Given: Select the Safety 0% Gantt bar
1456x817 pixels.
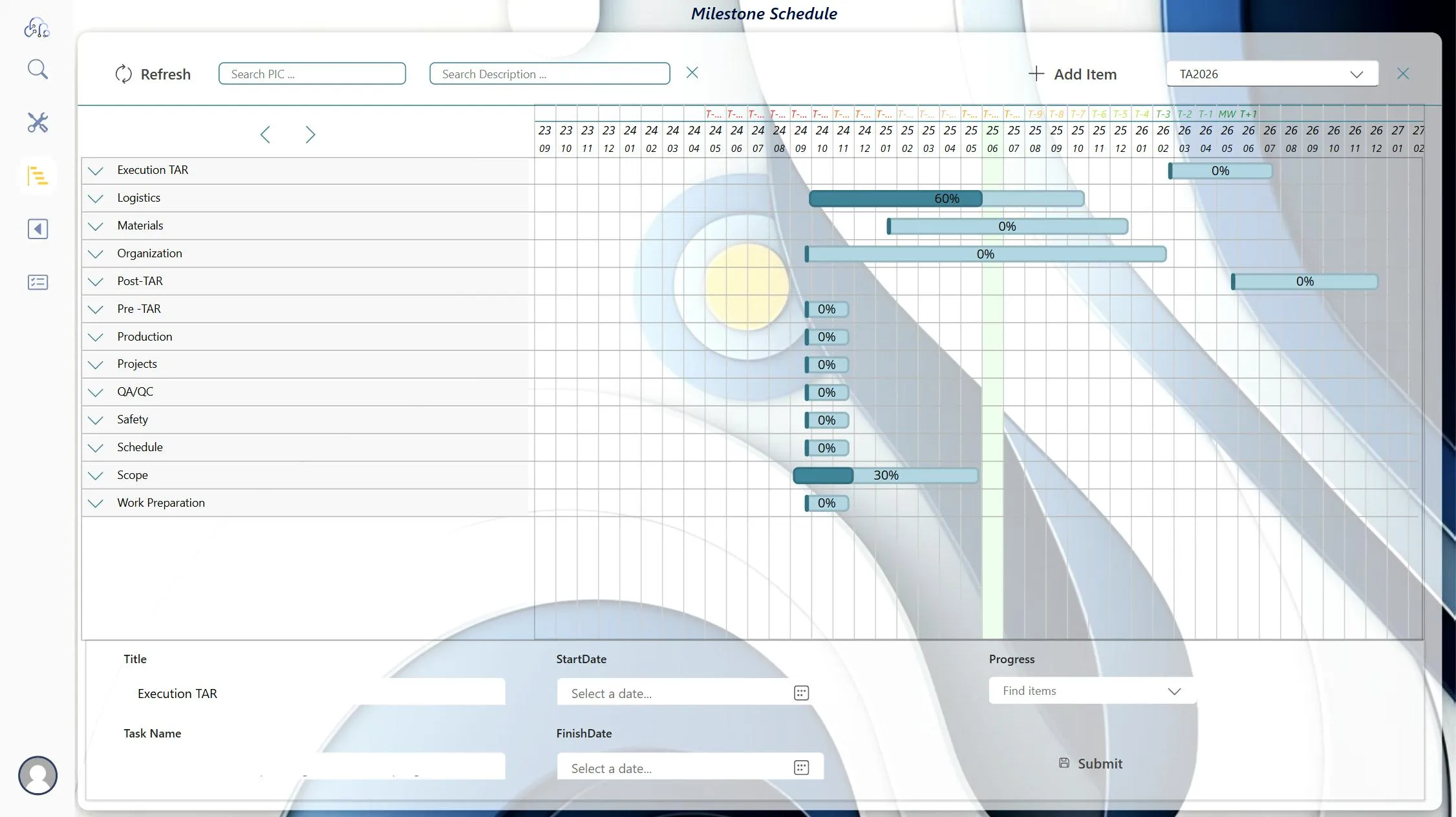Looking at the screenshot, I should tap(826, 420).
